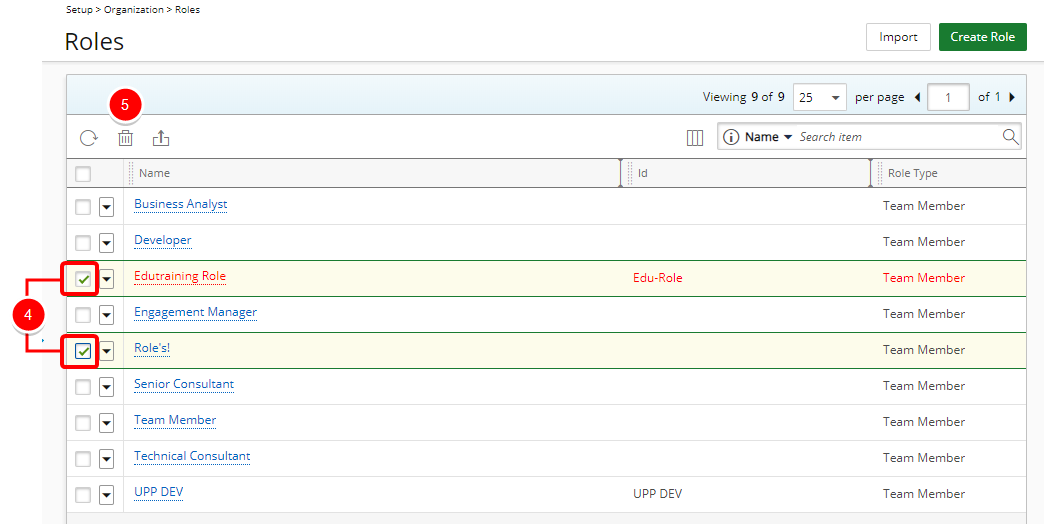Check the Engagement Manager row checkbox
The image size is (1044, 524).
83,315
